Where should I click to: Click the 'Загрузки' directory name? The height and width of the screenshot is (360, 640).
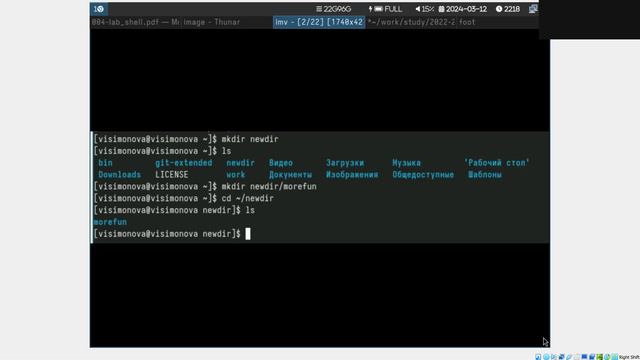(345, 163)
